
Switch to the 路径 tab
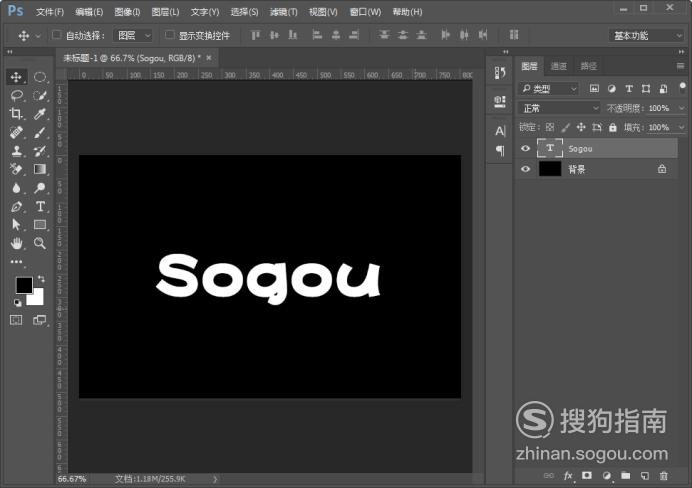[x=588, y=66]
